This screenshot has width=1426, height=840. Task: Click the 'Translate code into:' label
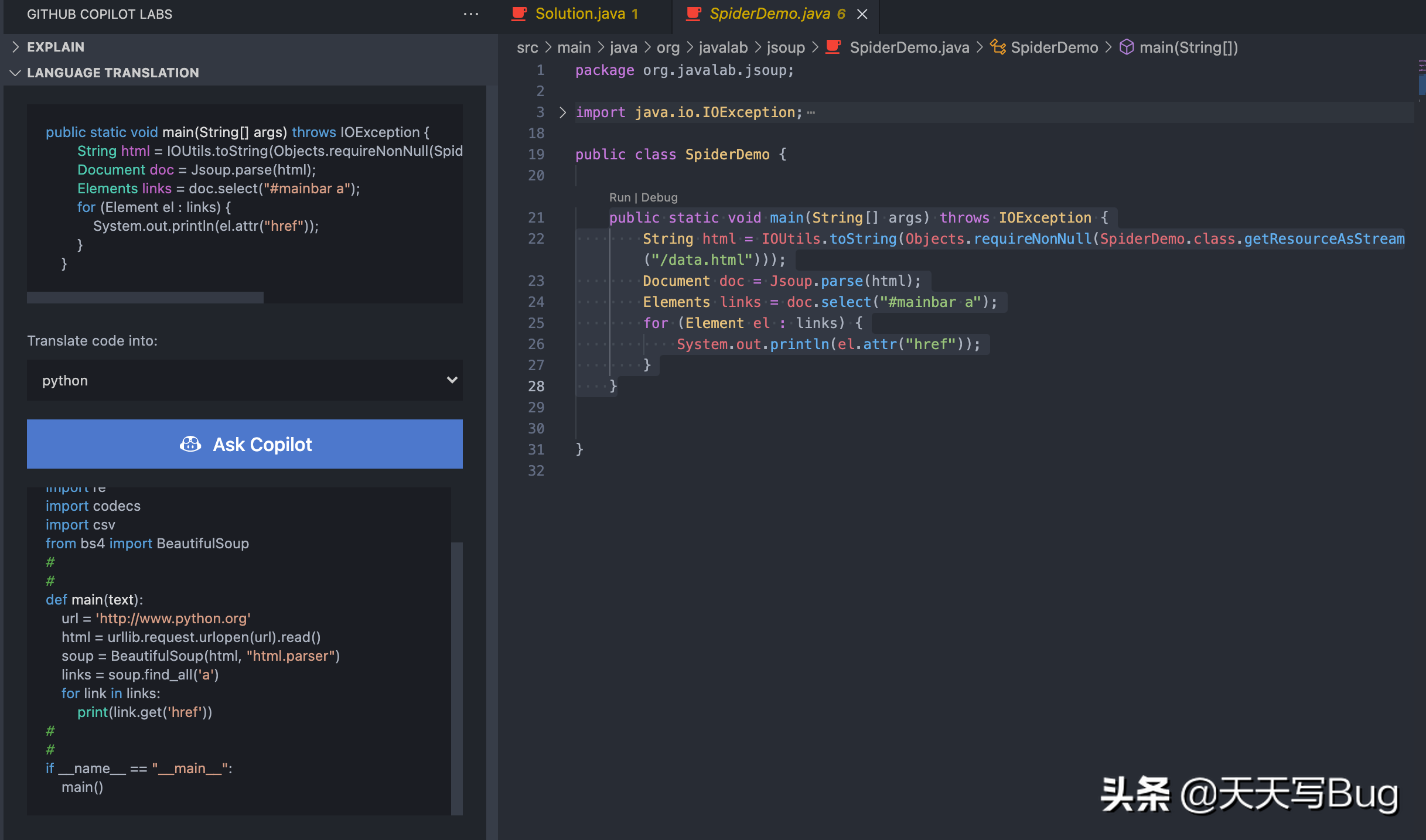pos(93,341)
